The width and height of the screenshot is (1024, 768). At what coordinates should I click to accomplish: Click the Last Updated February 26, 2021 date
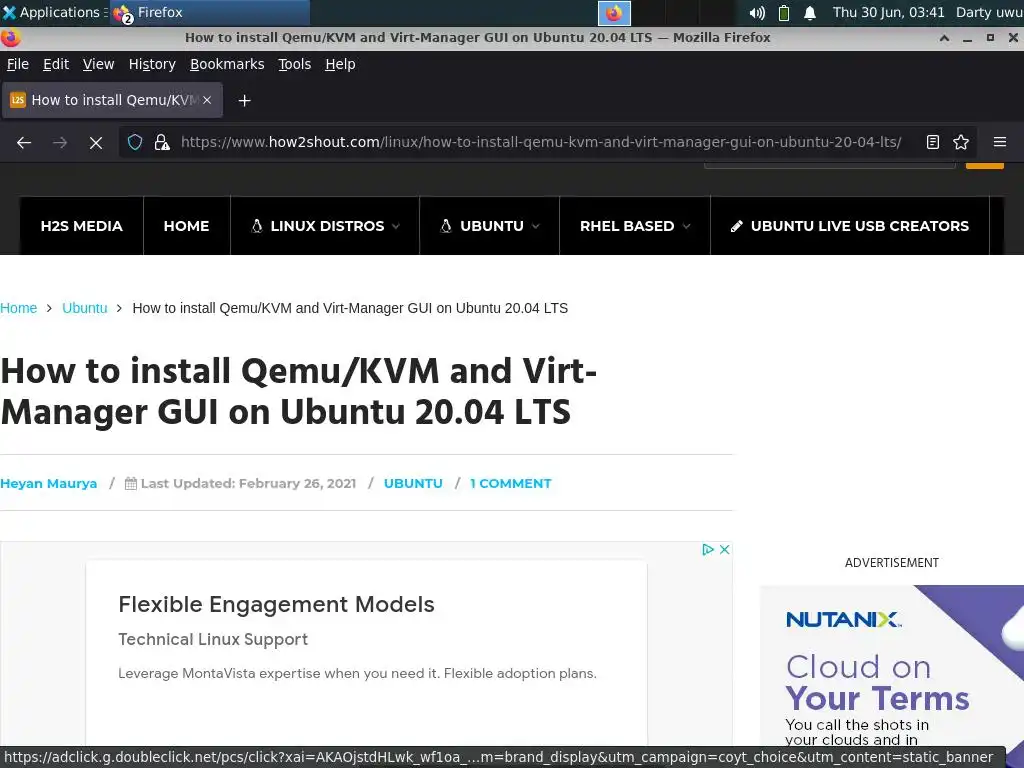pos(248,484)
